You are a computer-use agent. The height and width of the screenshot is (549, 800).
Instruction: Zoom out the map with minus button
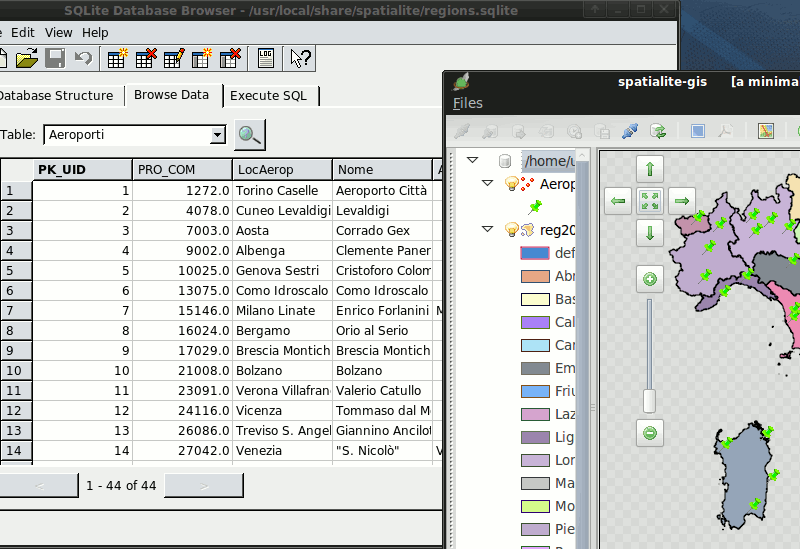tap(650, 433)
